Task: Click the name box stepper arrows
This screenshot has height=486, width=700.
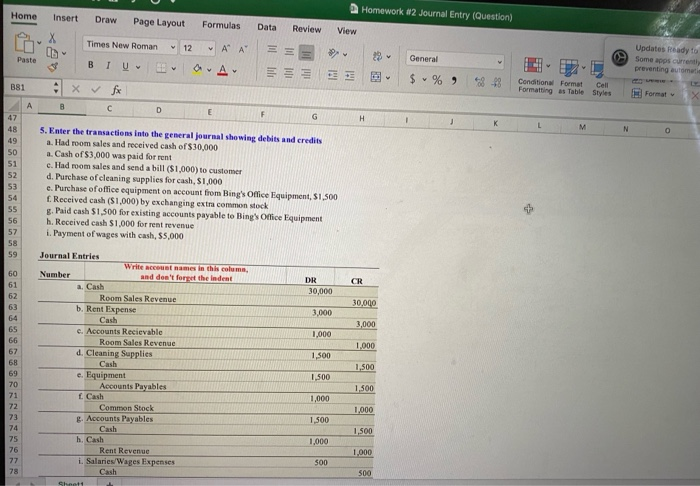Action: pos(56,88)
